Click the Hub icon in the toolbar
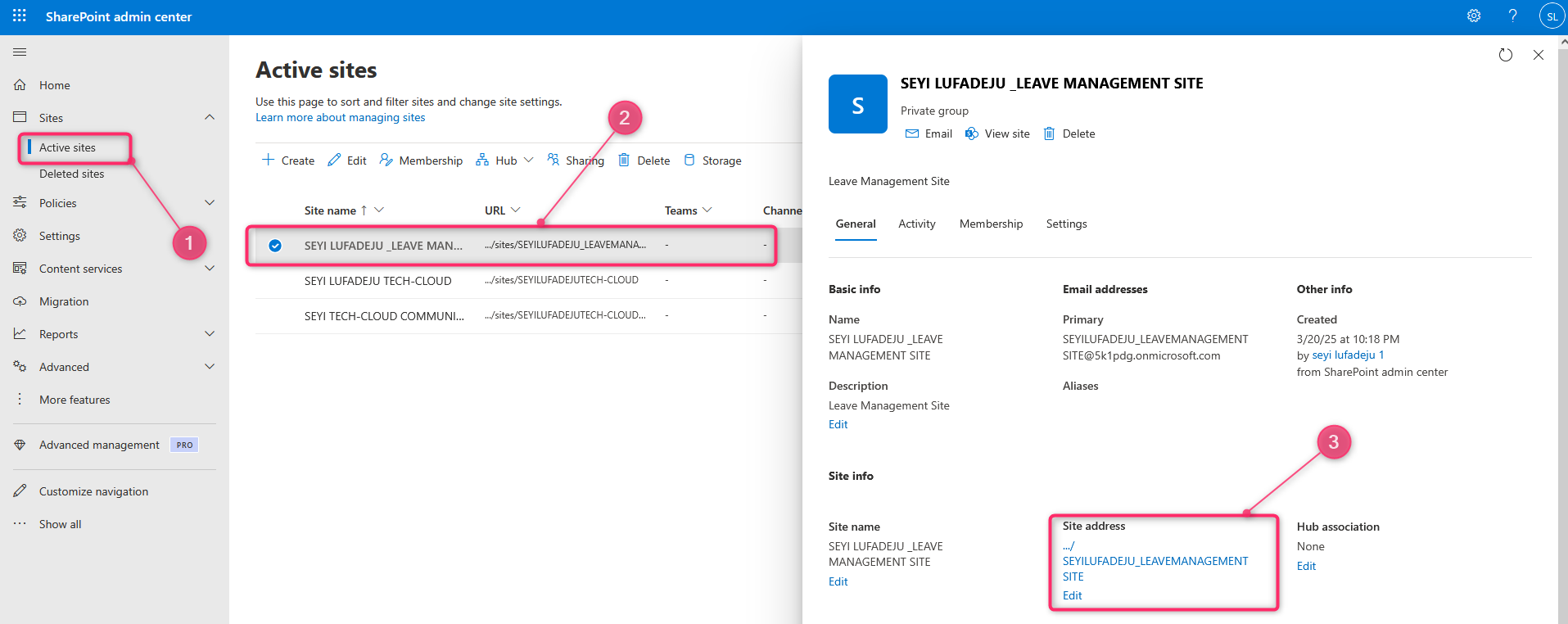Viewport: 1568px width, 624px height. point(482,160)
